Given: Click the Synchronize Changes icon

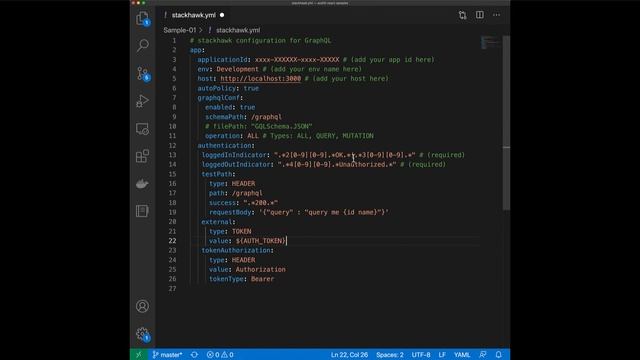Looking at the screenshot, I should [x=194, y=355].
